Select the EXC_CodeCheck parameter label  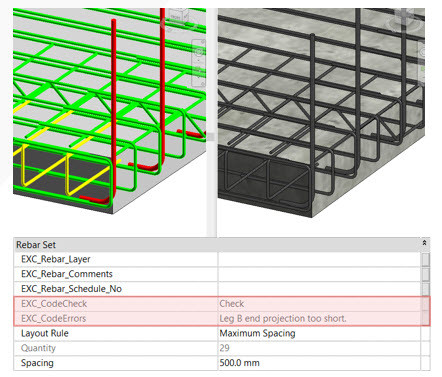[x=54, y=304]
